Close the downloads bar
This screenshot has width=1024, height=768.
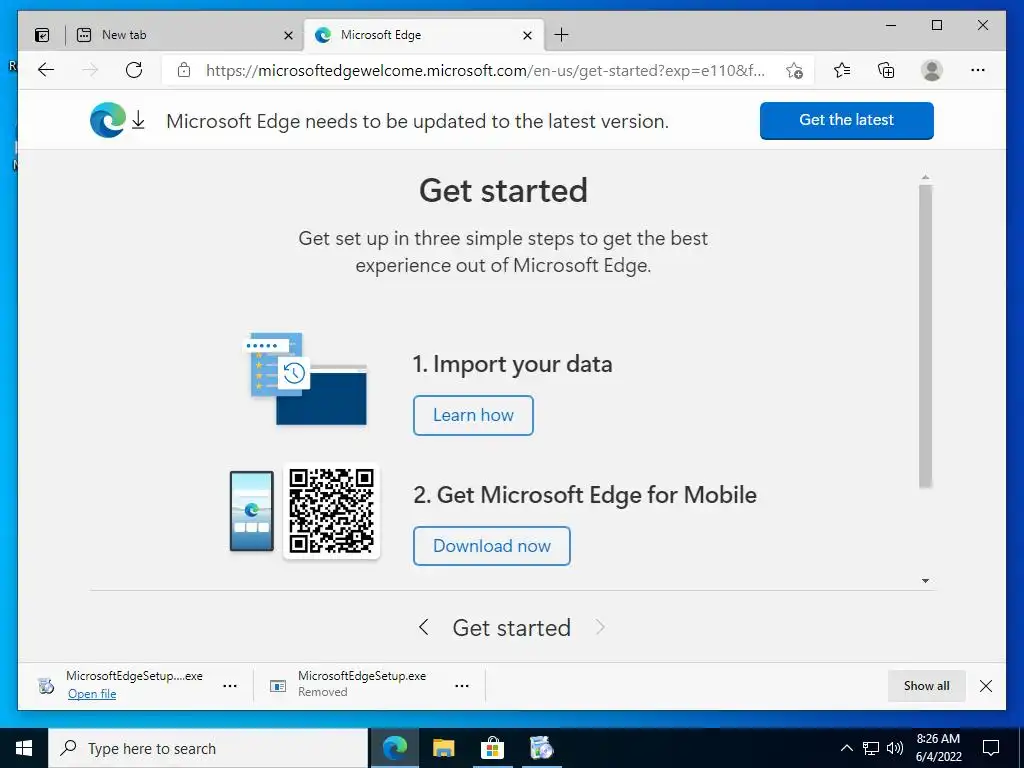tap(986, 686)
